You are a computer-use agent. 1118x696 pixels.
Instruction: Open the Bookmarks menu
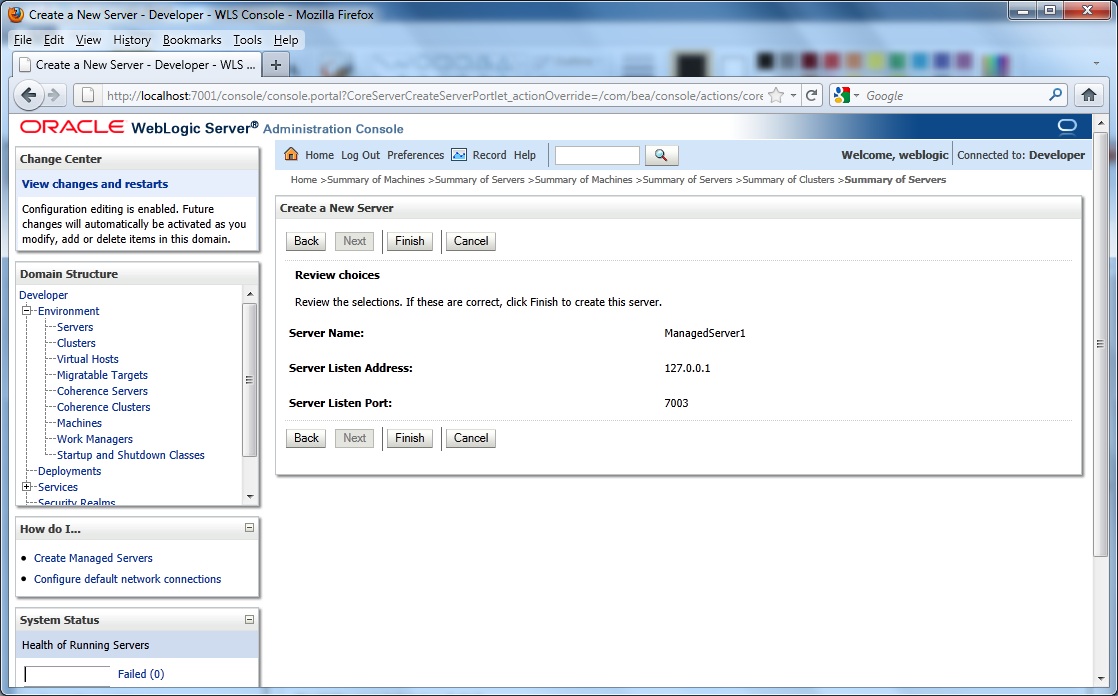(192, 40)
